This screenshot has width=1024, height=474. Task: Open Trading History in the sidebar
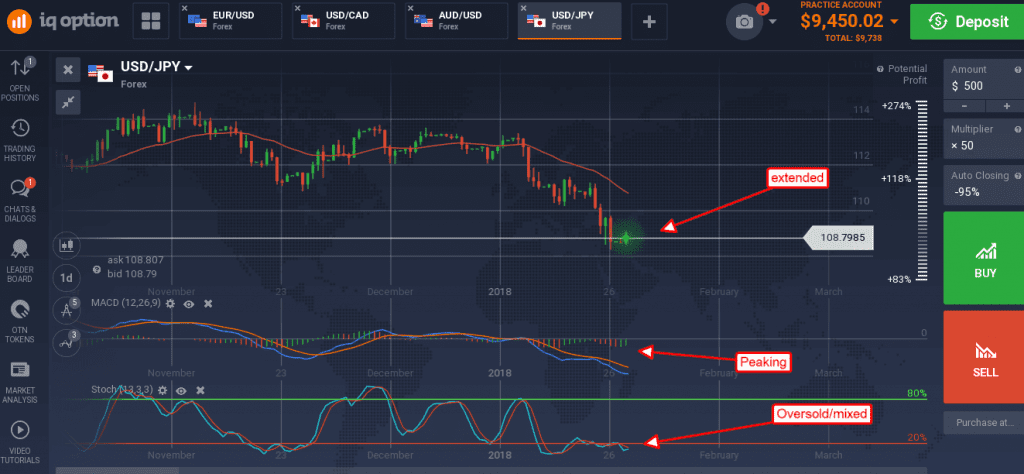pos(20,140)
